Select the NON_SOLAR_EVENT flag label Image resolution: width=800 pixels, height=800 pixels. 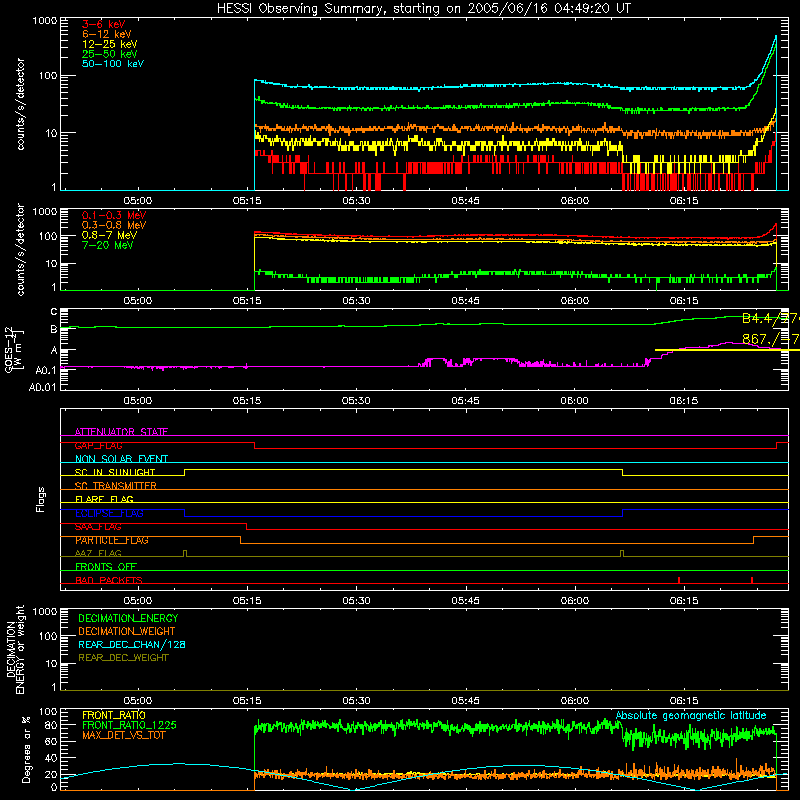[121, 459]
